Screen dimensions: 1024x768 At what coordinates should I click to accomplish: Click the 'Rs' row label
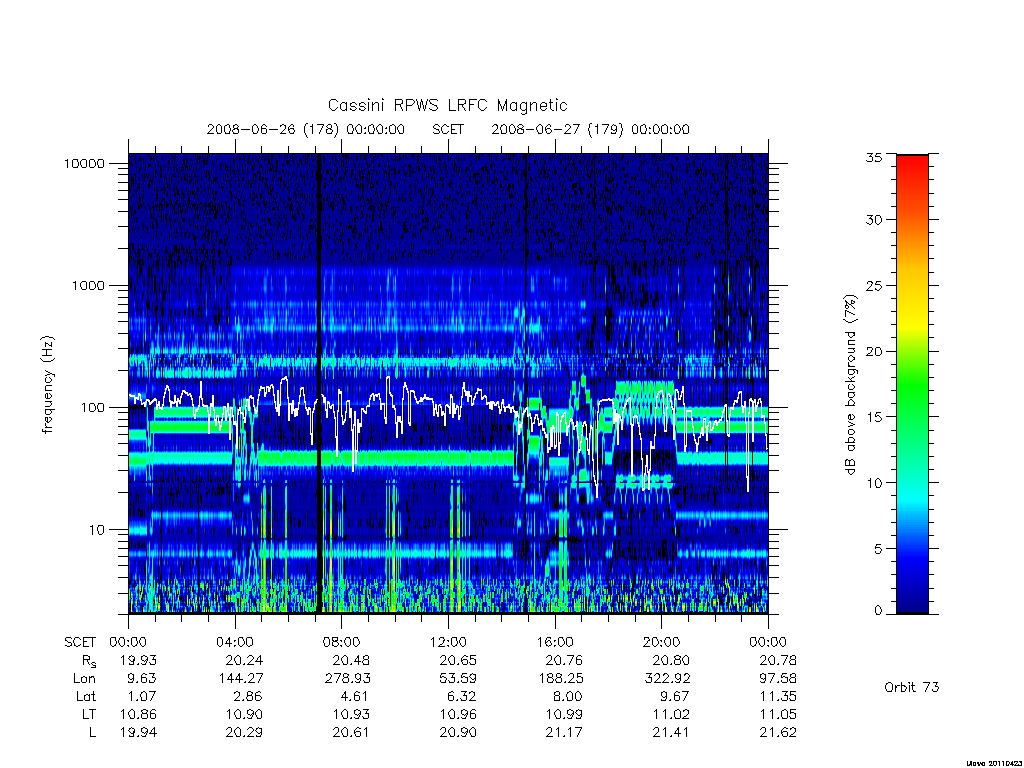tap(88, 662)
